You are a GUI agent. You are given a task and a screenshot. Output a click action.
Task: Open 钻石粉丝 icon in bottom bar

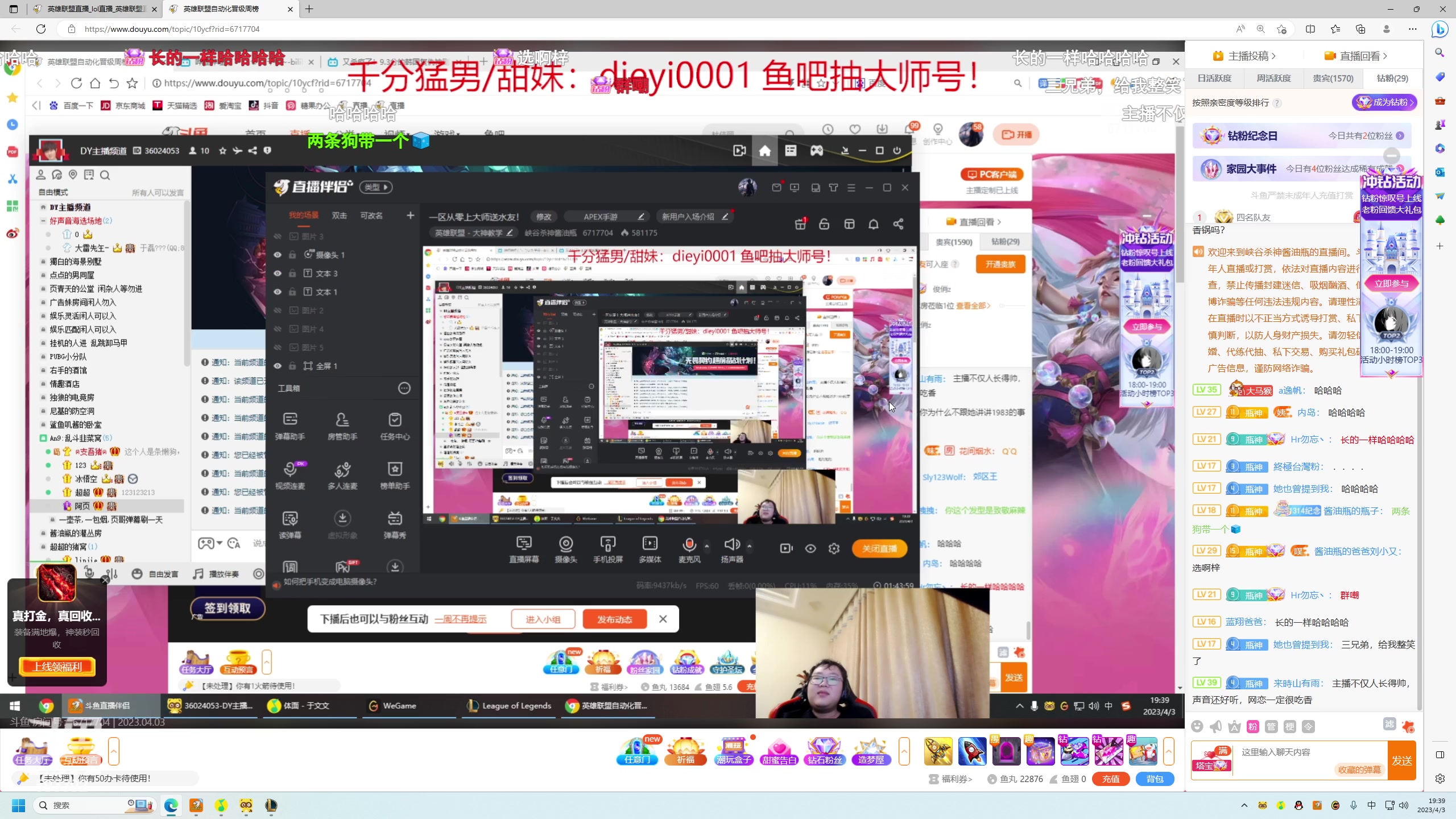tap(825, 752)
